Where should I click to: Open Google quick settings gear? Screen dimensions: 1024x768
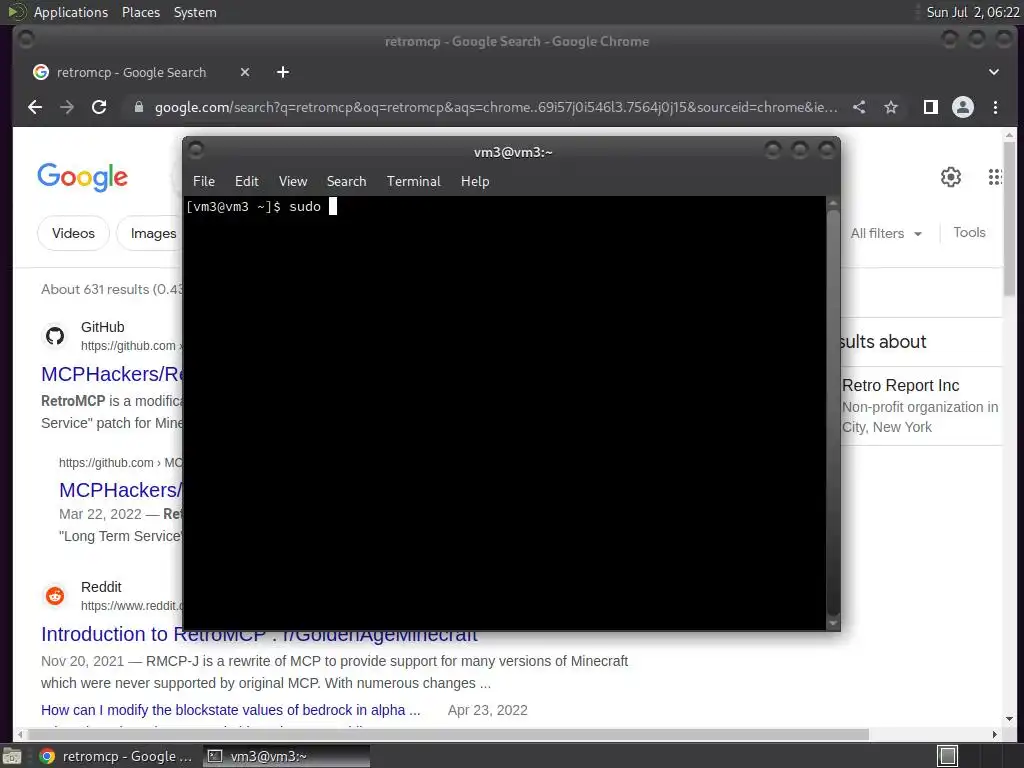(x=951, y=177)
